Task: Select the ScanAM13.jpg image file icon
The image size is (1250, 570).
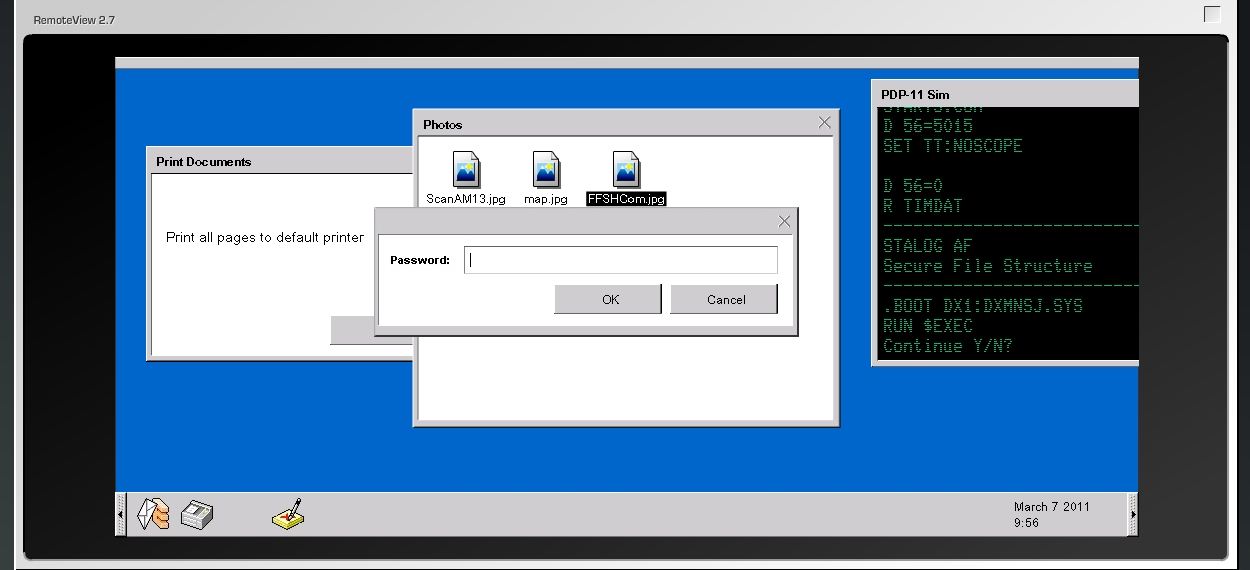Action: coord(466,170)
